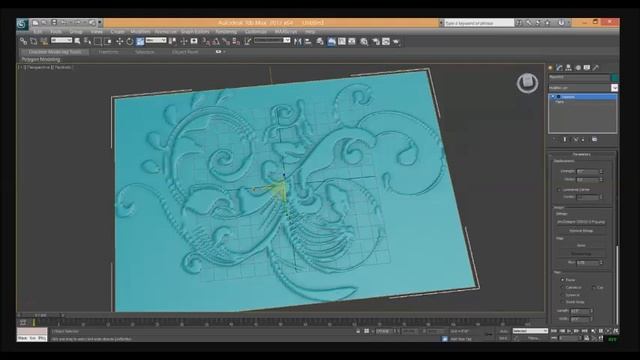Open the Align tool
Viewport: 640px width, 360px height.
(308, 41)
